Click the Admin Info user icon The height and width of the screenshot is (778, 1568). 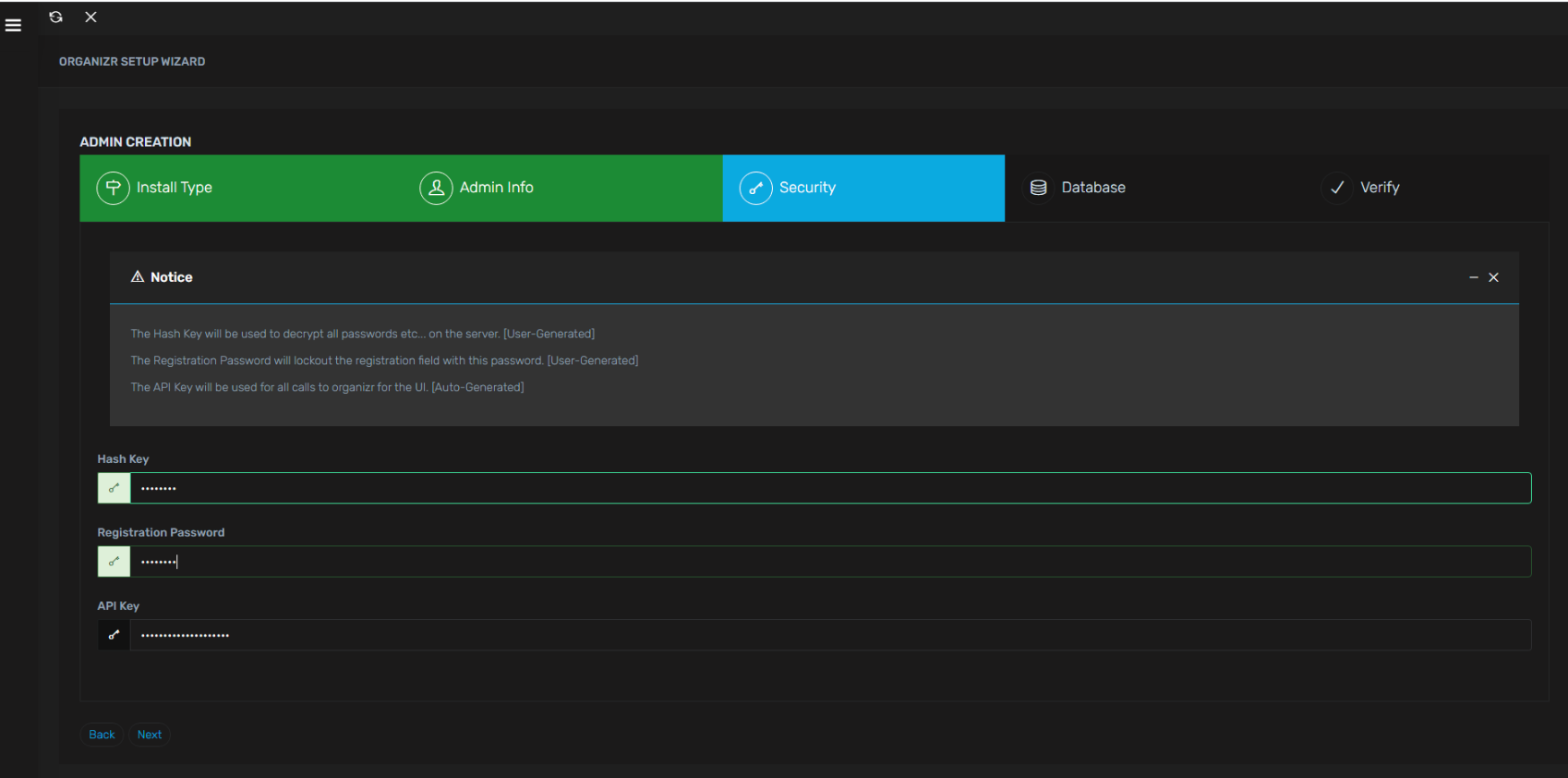[x=436, y=188]
